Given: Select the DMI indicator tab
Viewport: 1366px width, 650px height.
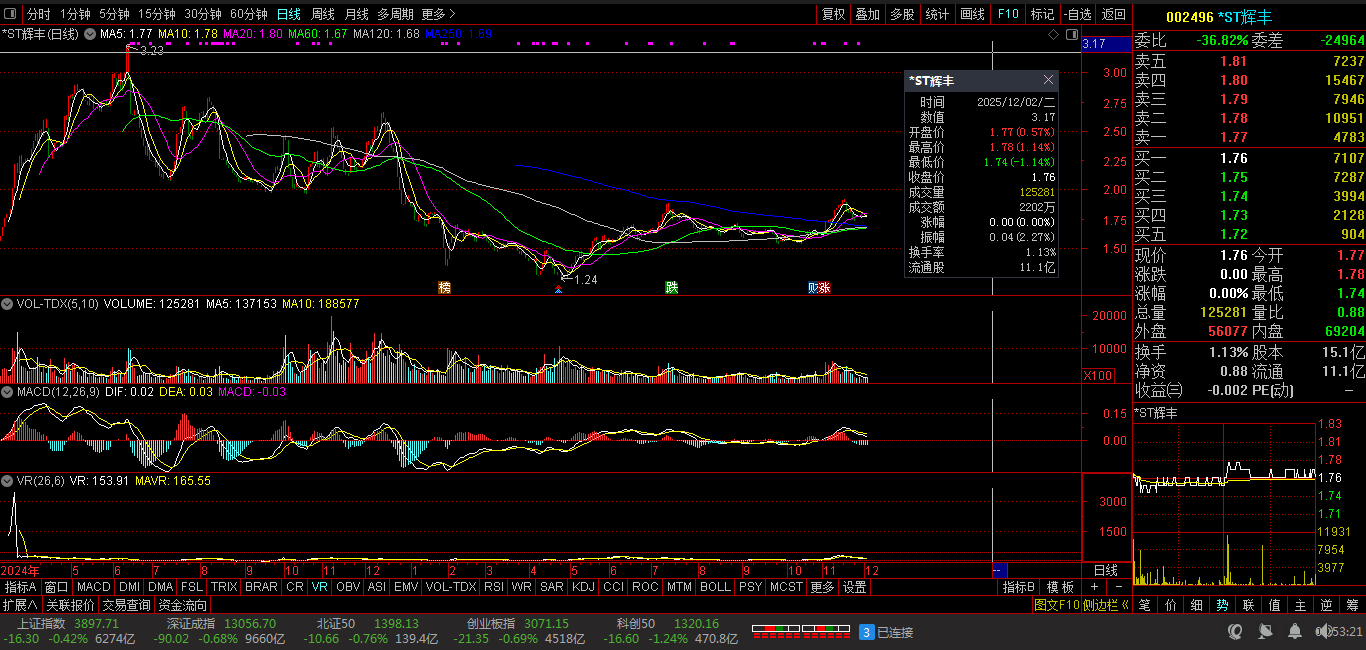Looking at the screenshot, I should 130,587.
